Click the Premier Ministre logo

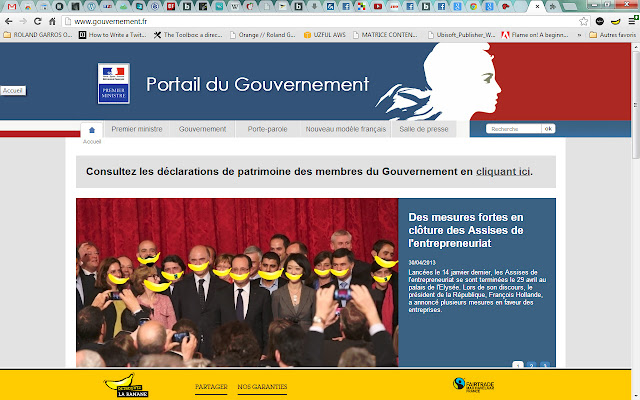(x=113, y=84)
